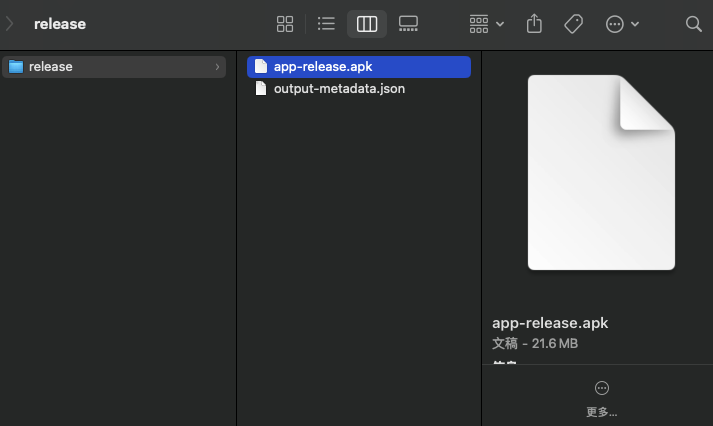Image resolution: width=713 pixels, height=426 pixels.
Task: Click the release window title
Action: 60,24
